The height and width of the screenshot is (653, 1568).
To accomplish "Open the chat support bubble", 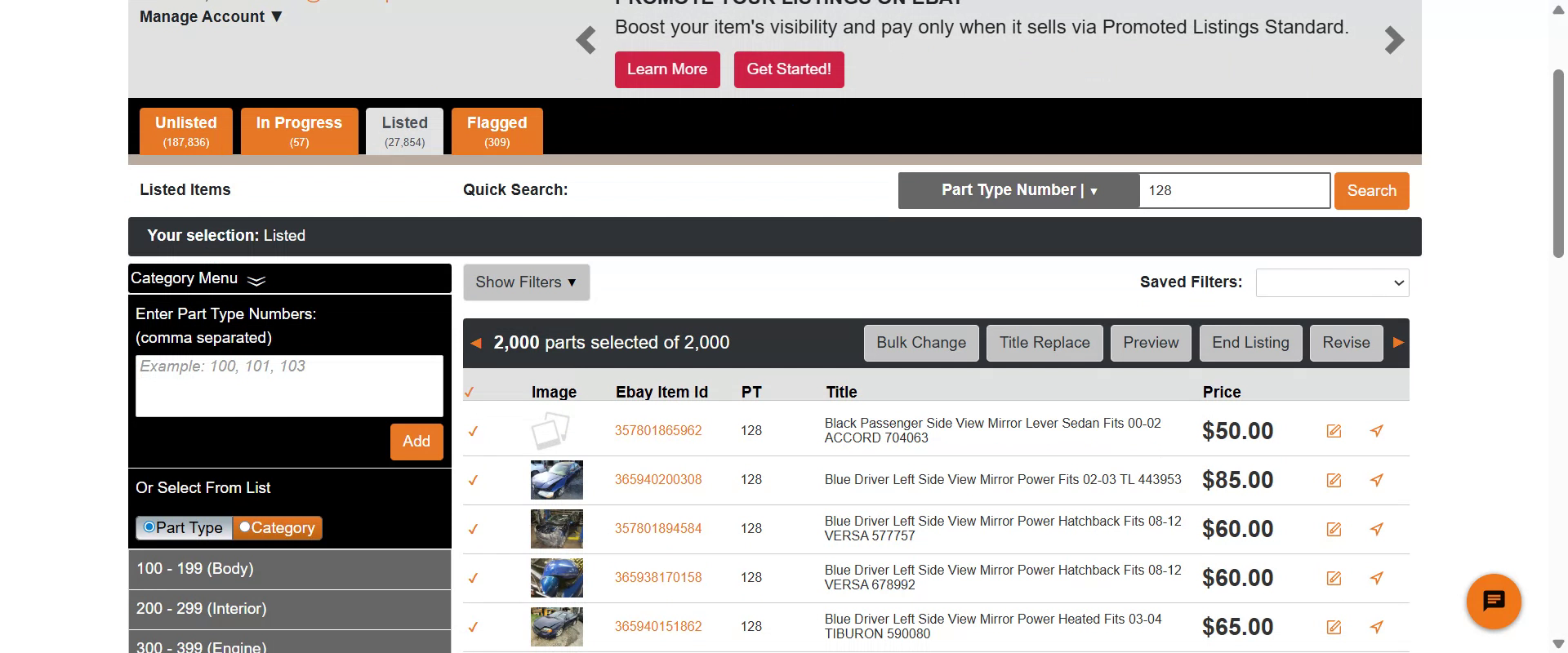I will coord(1494,602).
